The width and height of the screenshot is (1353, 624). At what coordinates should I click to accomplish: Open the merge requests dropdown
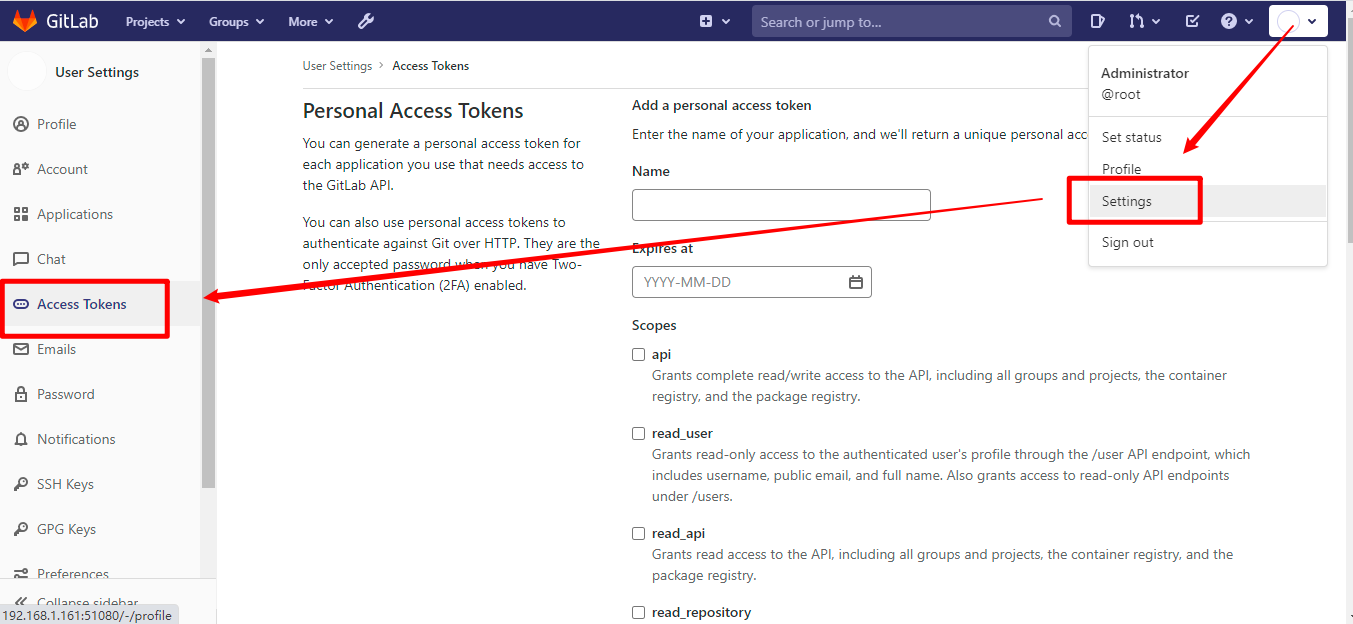coord(1144,21)
